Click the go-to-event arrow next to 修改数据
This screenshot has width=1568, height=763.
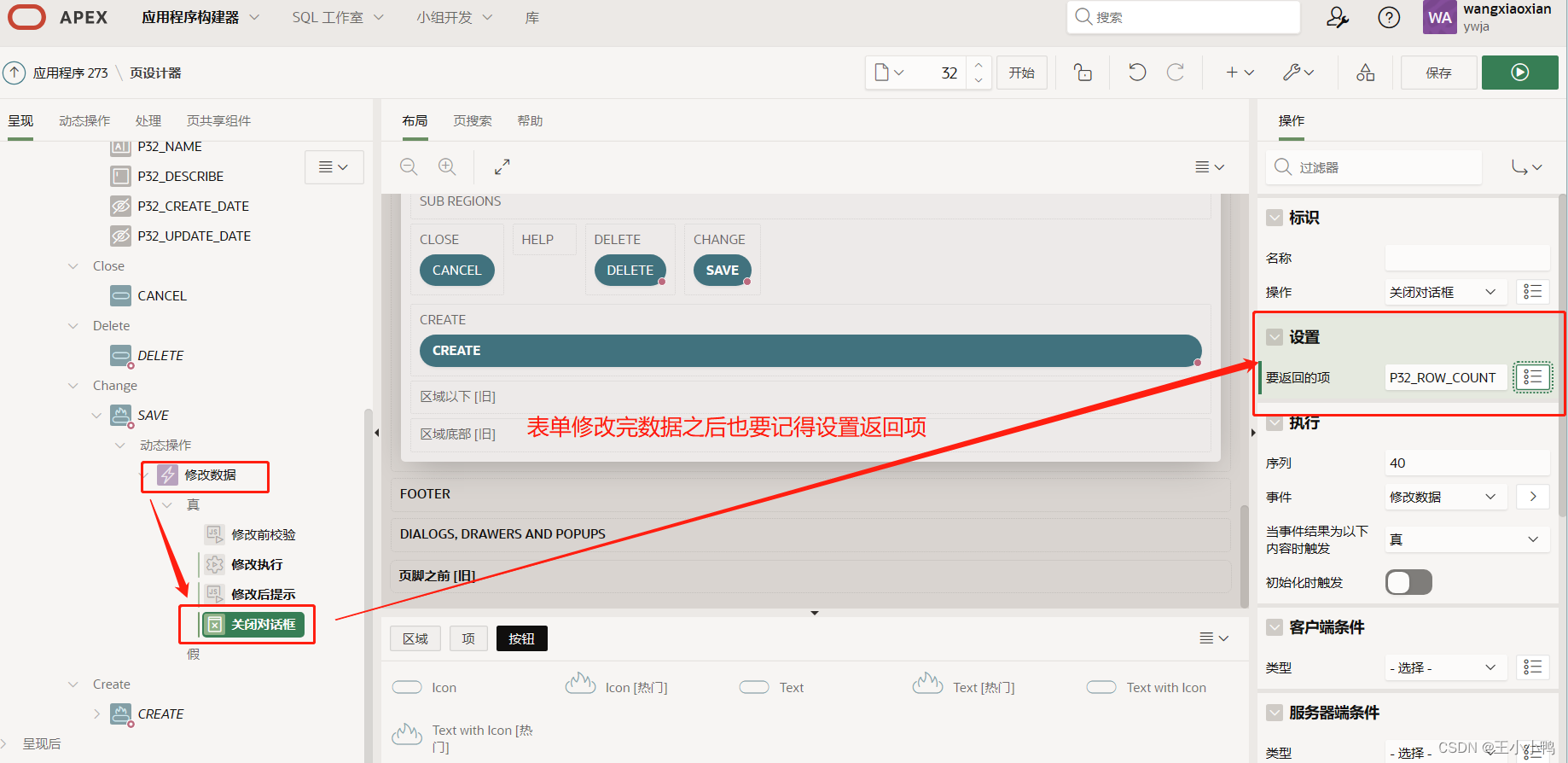[x=1533, y=497]
